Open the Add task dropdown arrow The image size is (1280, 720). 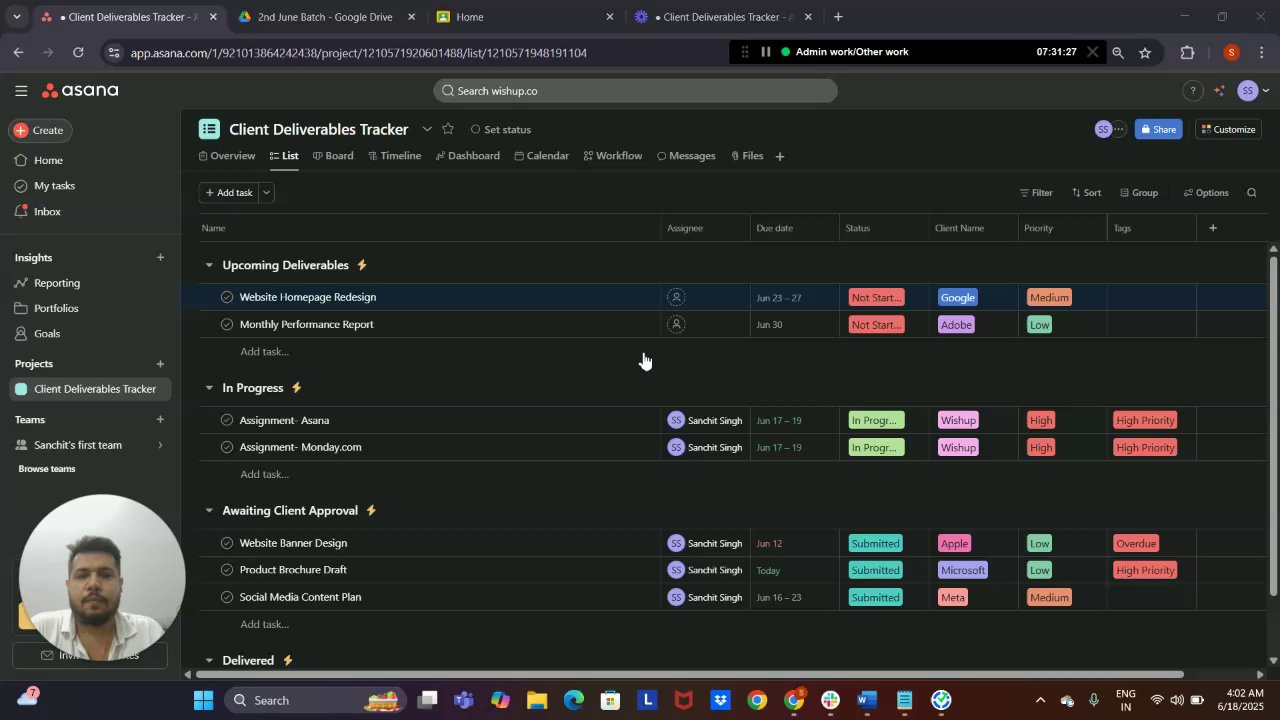[266, 193]
